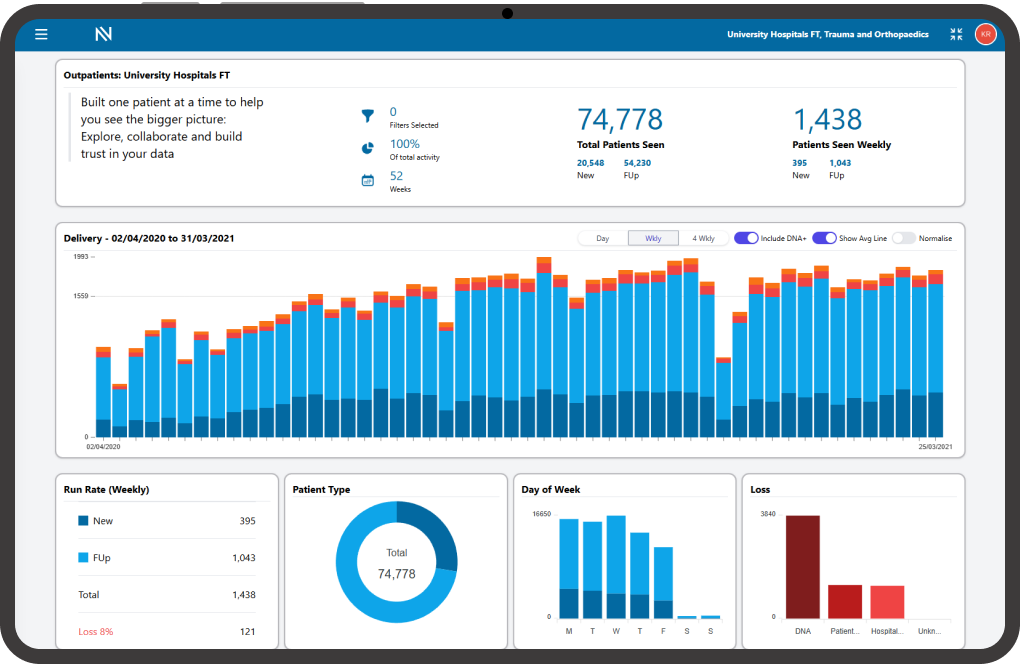Open the hamburger navigation menu
1020x664 pixels.
tap(41, 34)
